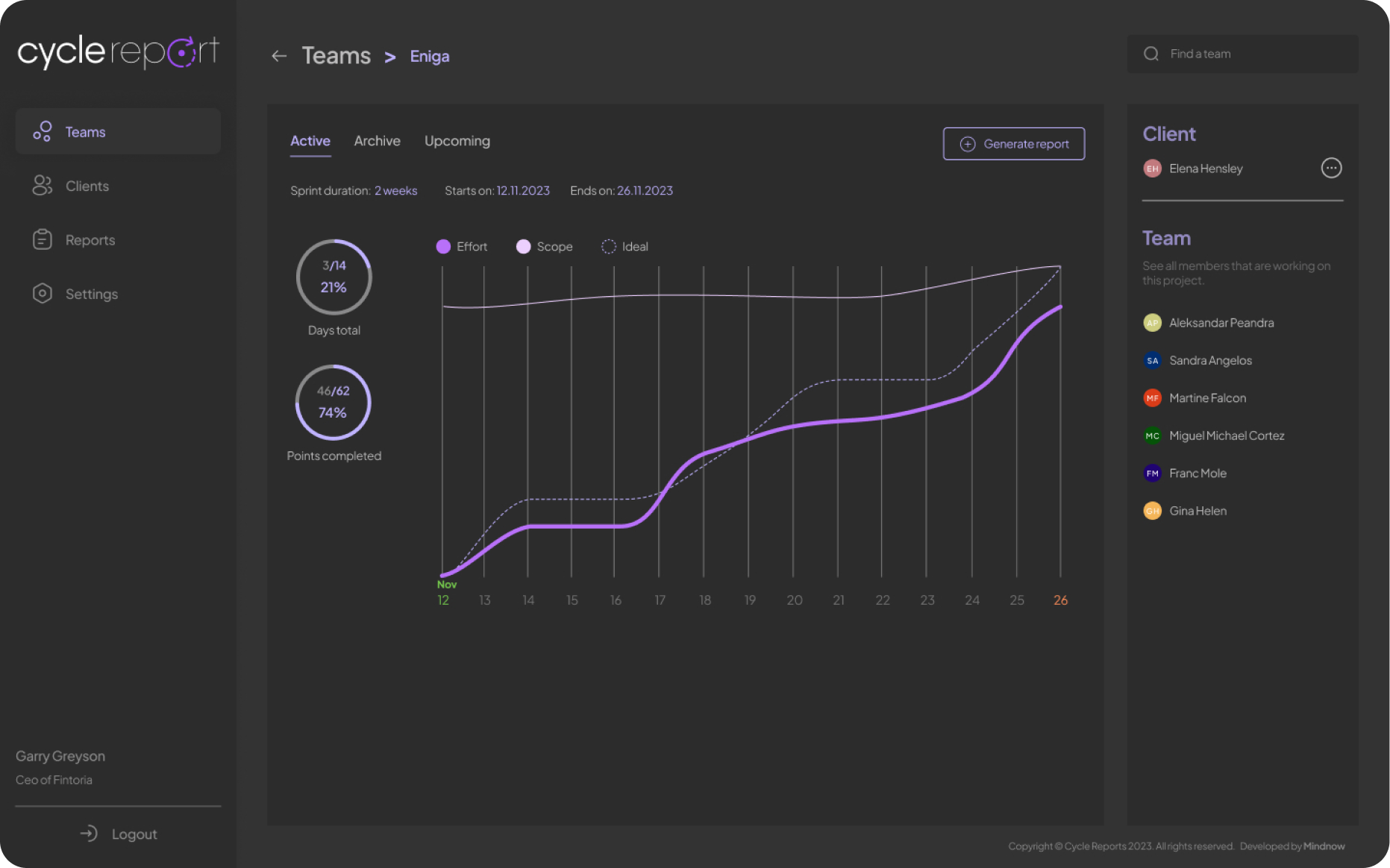The image size is (1390, 868).
Task: Click the Reports clipboard icon
Action: [x=42, y=239]
